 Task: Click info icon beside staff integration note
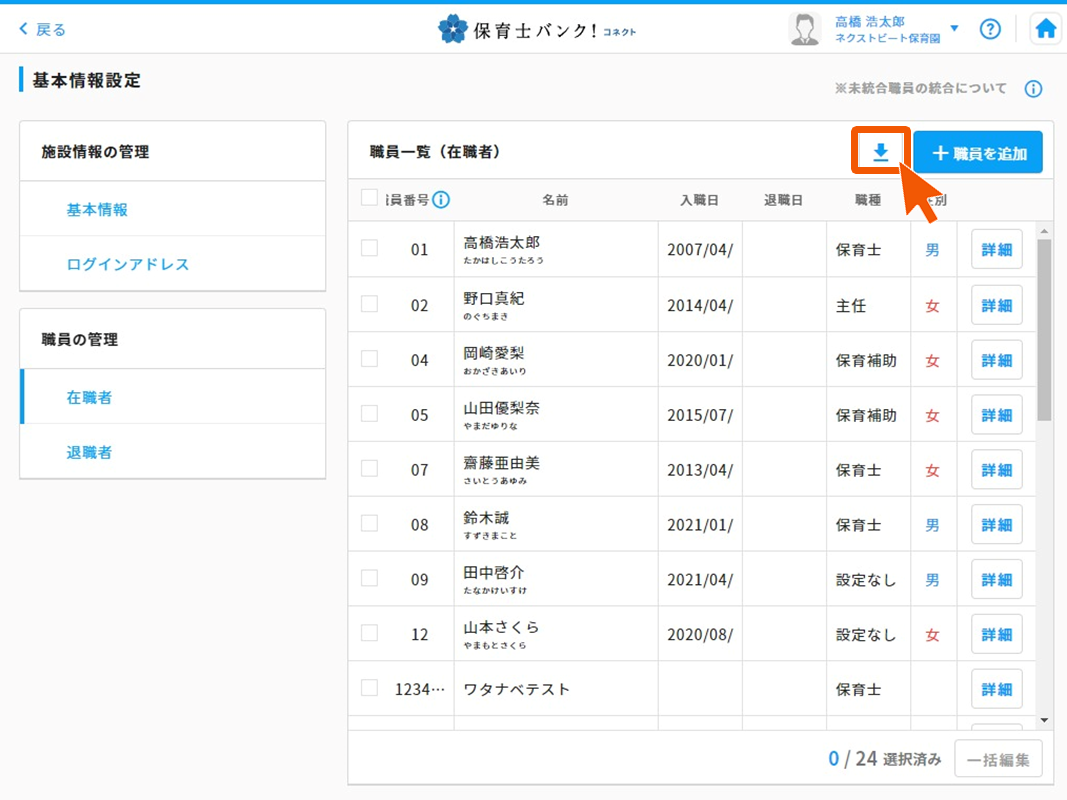(x=1033, y=89)
